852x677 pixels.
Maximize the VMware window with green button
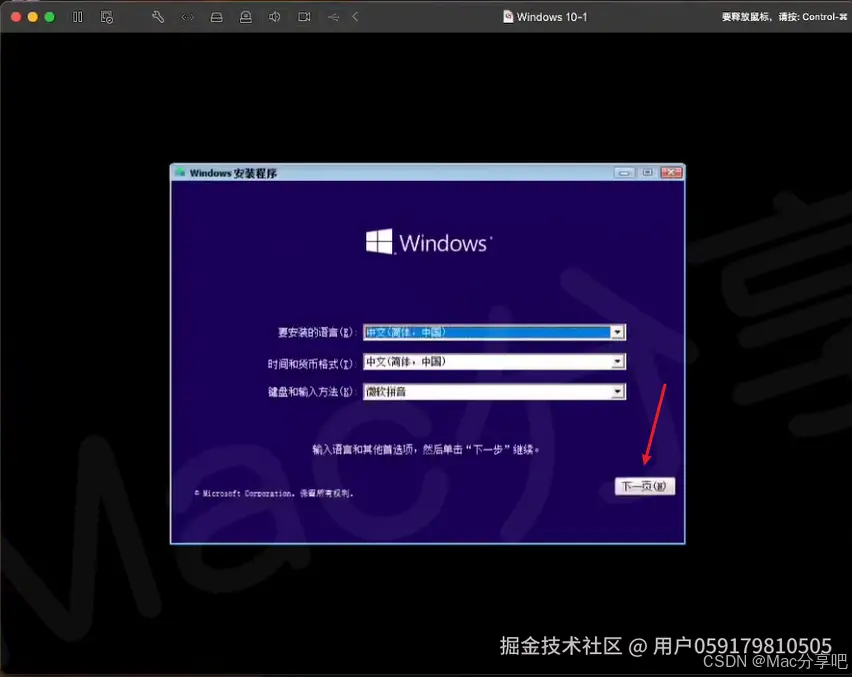pos(49,17)
